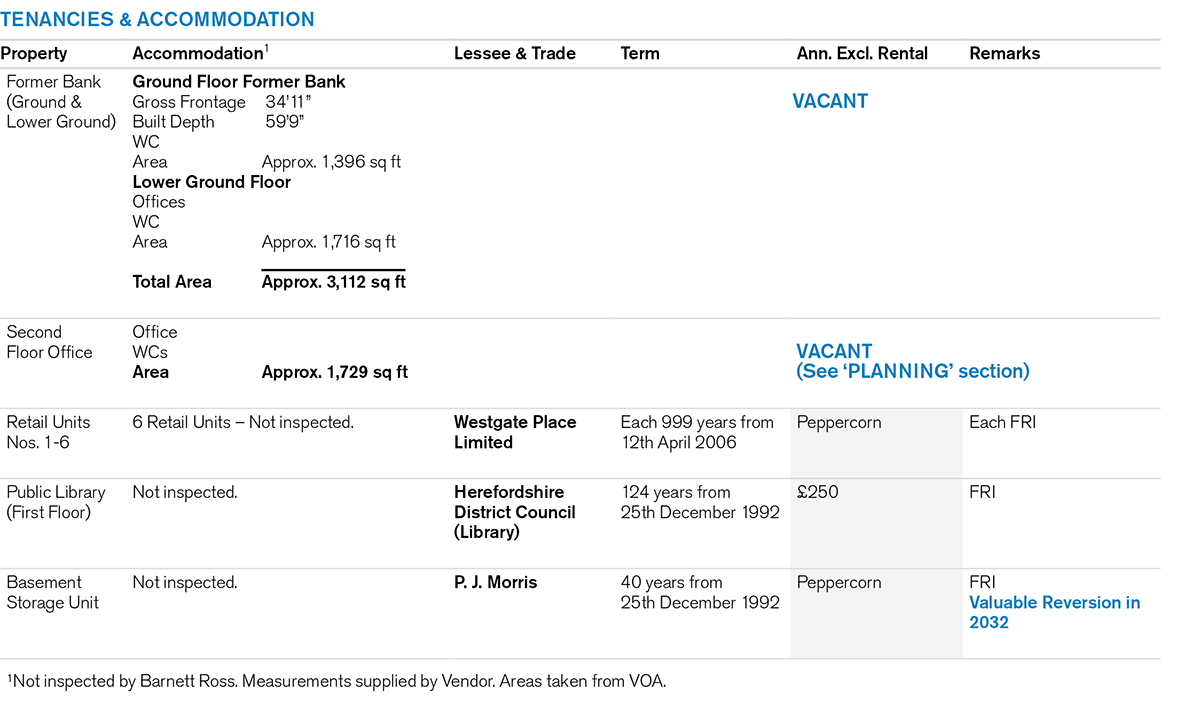
Task: Click the 'Valuable Reversion in 2032' blue text
Action: (1054, 612)
